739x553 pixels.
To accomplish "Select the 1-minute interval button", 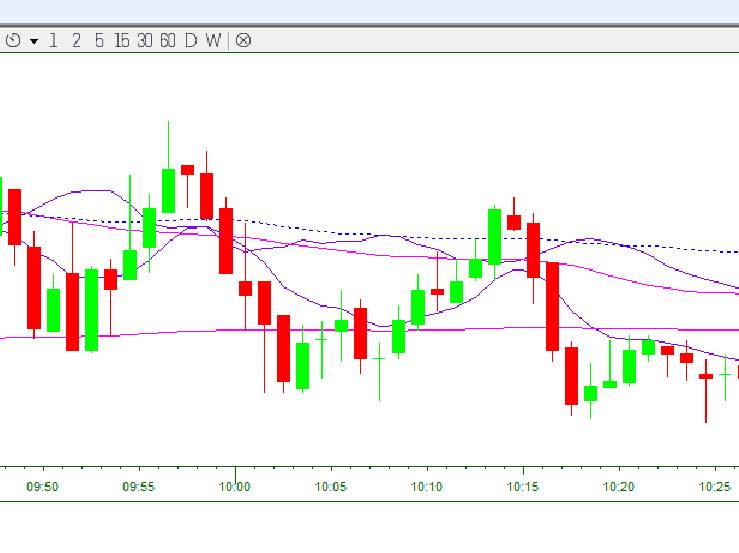I will point(53,40).
